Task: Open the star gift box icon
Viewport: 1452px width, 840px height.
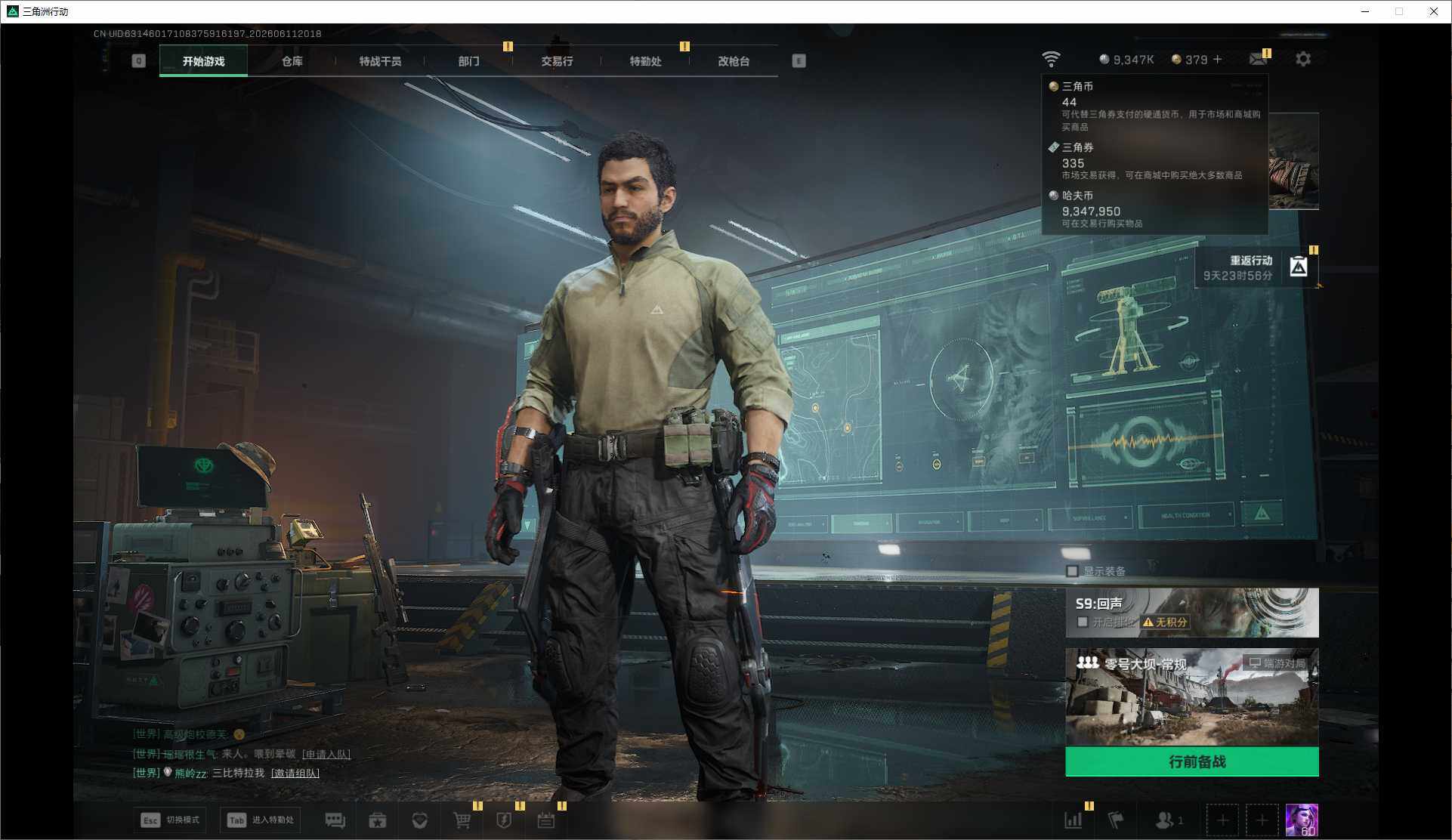Action: click(377, 820)
